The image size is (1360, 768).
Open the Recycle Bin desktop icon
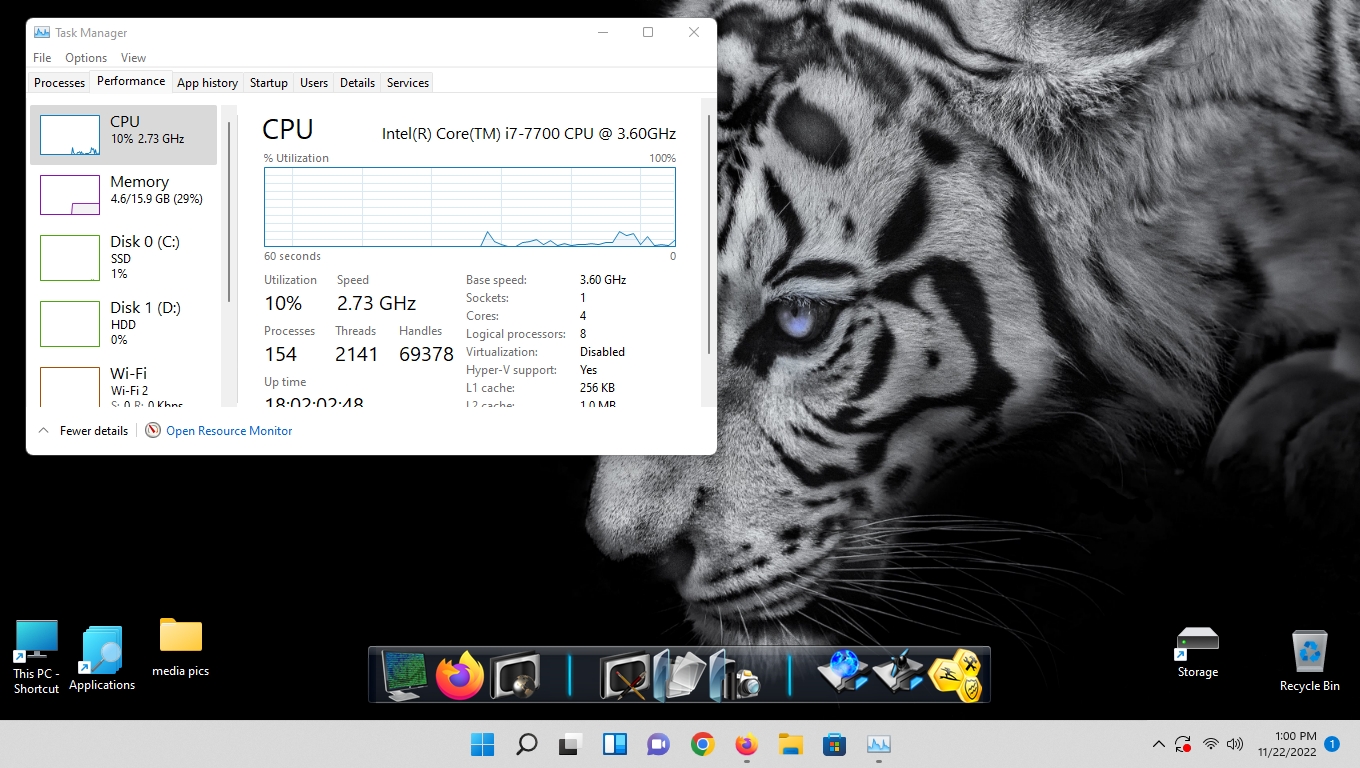pos(1309,660)
